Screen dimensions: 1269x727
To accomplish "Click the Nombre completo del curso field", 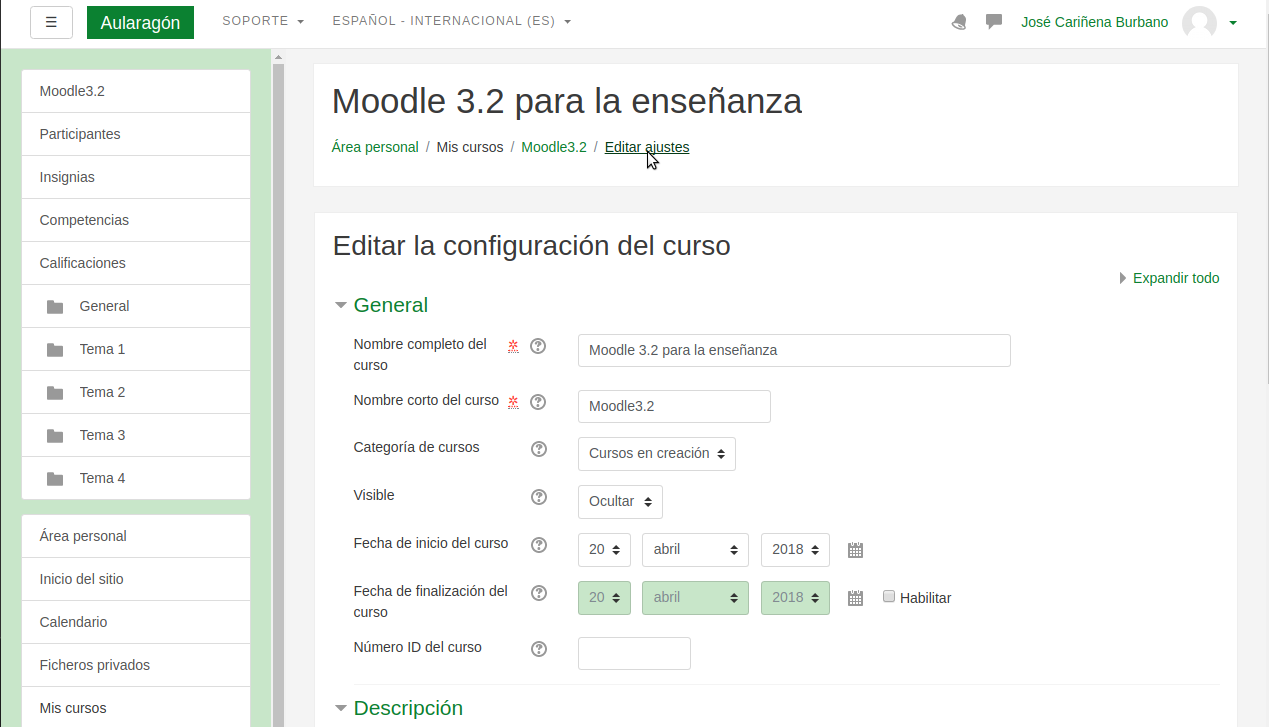I will (794, 350).
